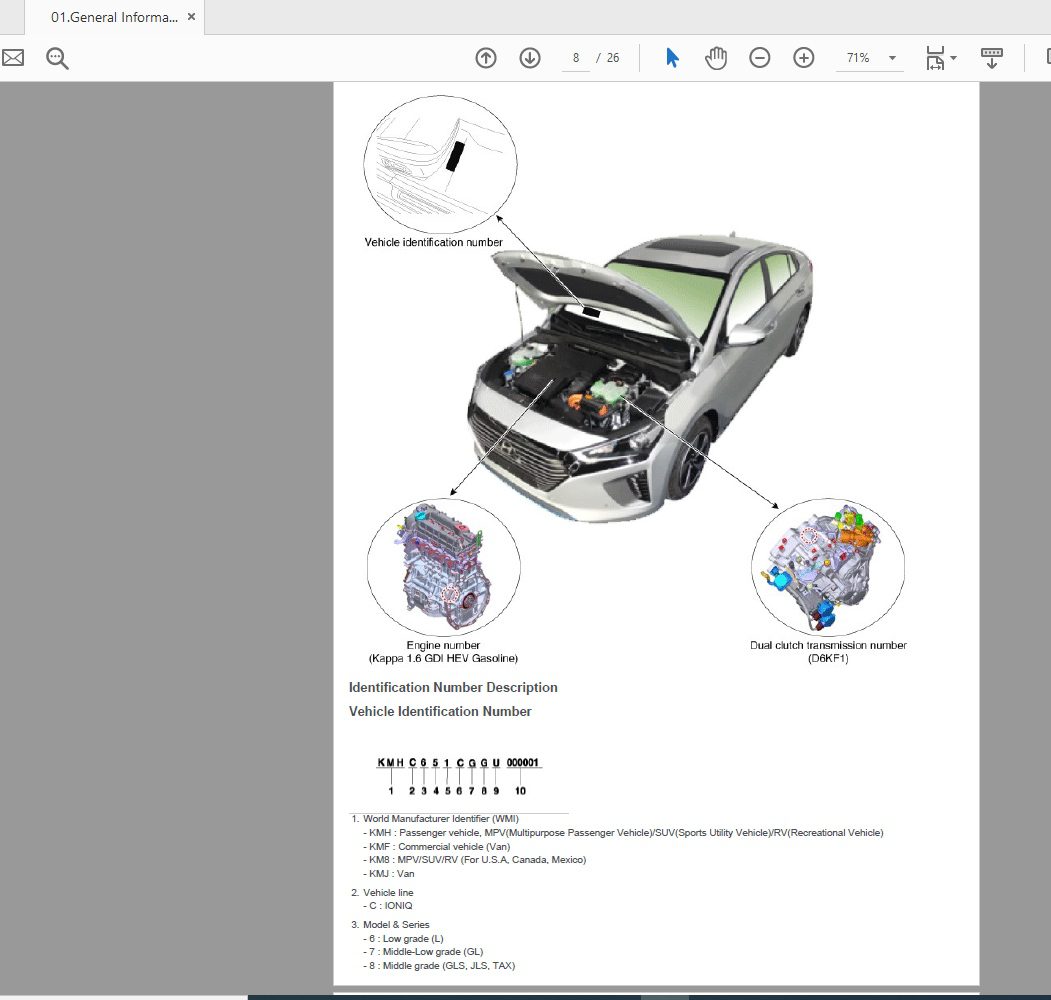Click the 'Model & Series' list item
This screenshot has width=1051, height=1000.
(390, 924)
